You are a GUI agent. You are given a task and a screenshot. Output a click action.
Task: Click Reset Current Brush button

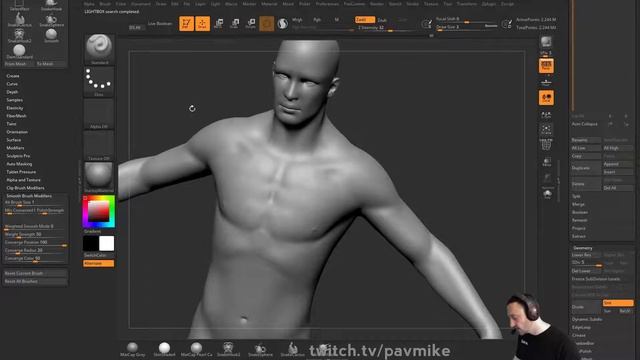35,273
